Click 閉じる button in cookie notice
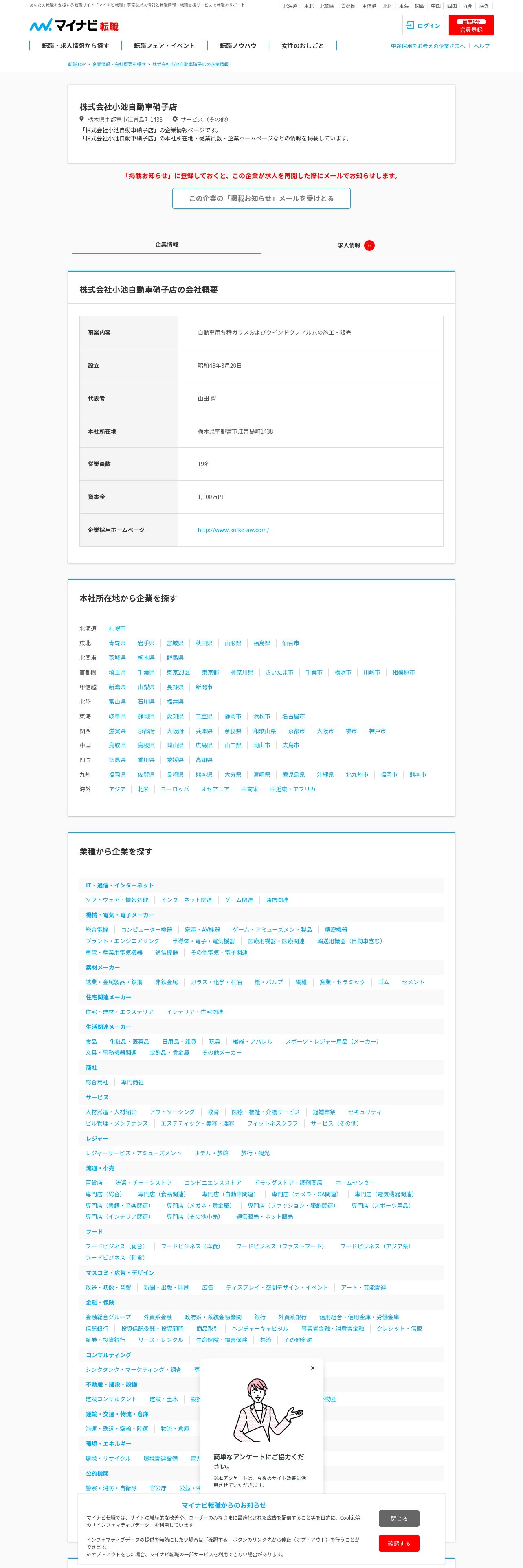The width and height of the screenshot is (523, 1568). click(x=399, y=1518)
